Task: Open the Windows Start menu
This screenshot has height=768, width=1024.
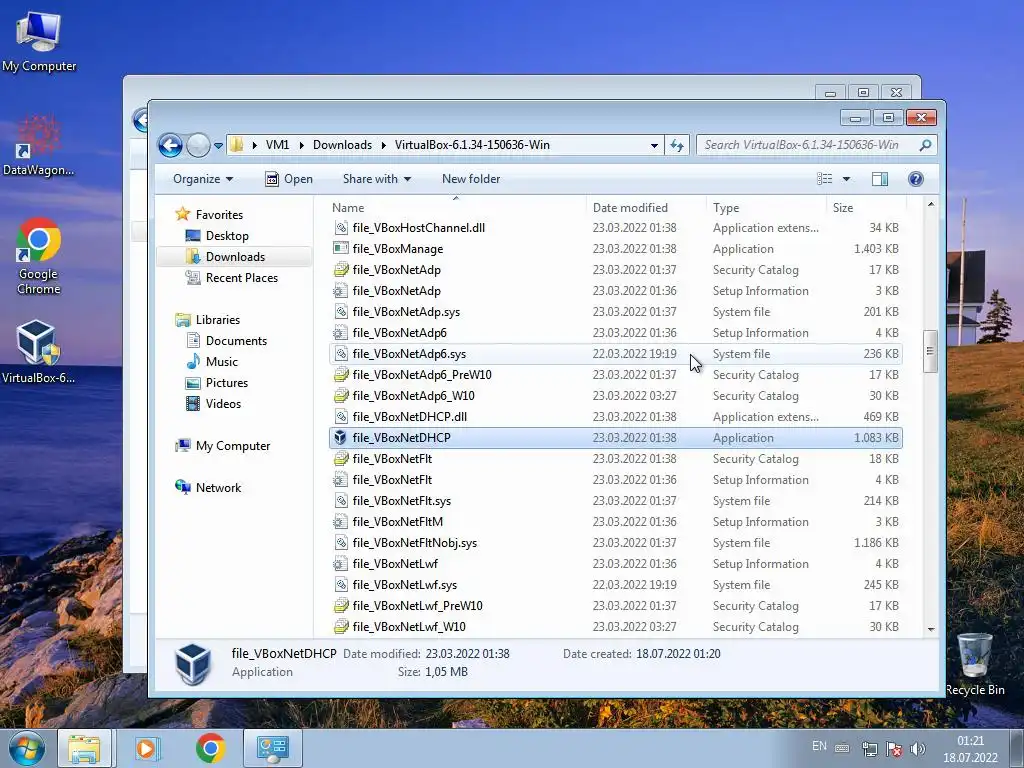Action: pyautogui.click(x=26, y=748)
